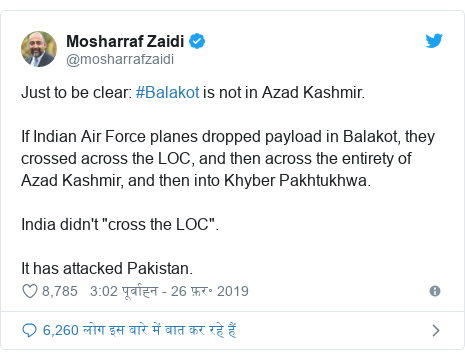Click the "Just to be clear" text
This screenshot has width=465, height=360.
click(77, 92)
